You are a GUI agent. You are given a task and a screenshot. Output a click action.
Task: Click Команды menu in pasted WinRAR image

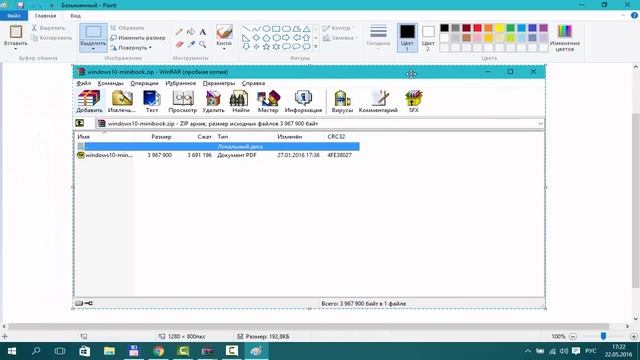click(110, 83)
